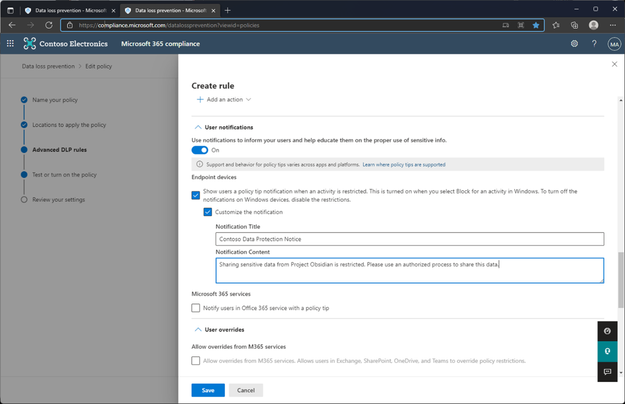Select the Advanced DLP rules step
This screenshot has height=404, width=625.
pyautogui.click(x=59, y=150)
